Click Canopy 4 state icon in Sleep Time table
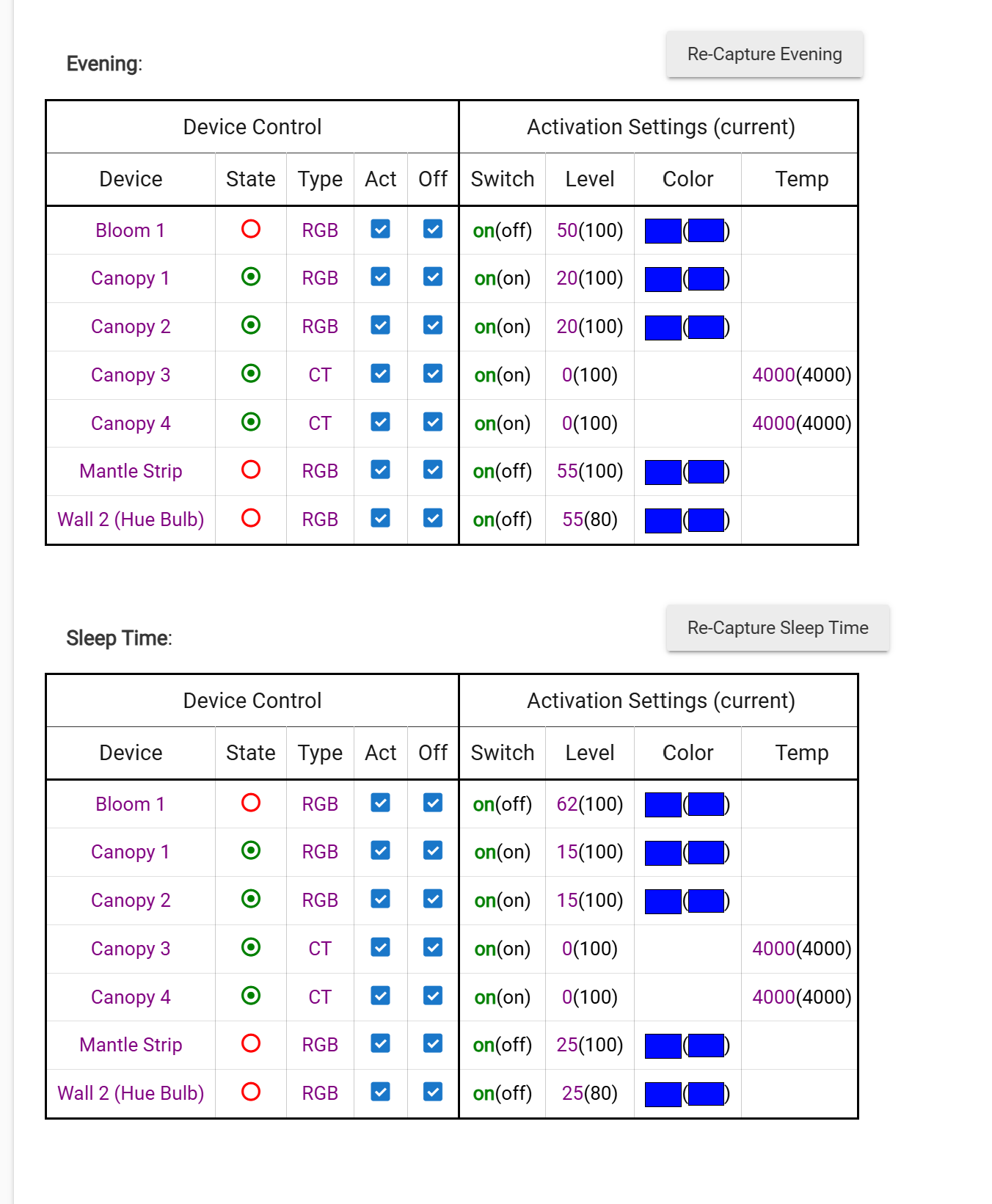Screen dimensions: 992x1204 251,996
